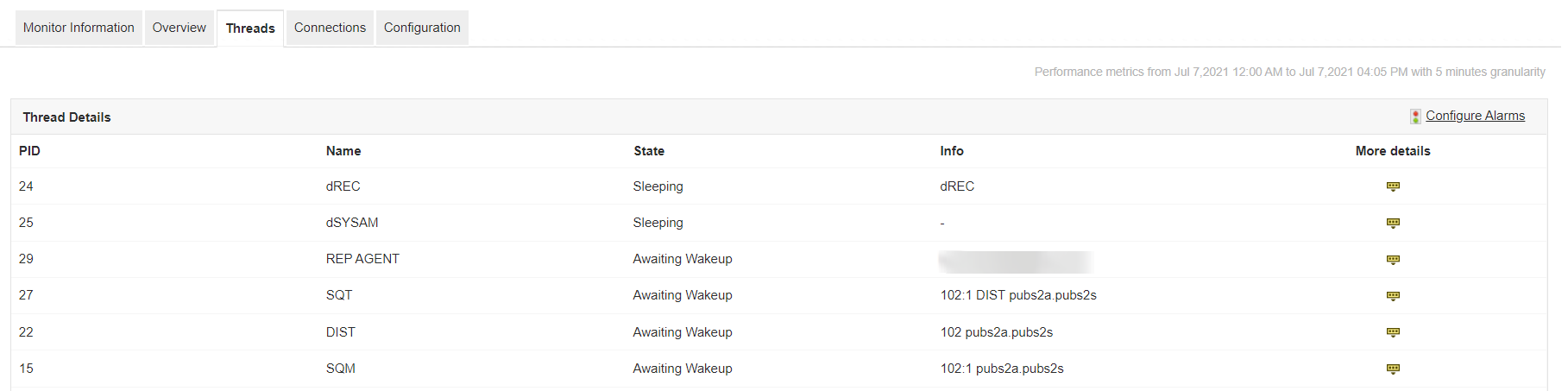The height and width of the screenshot is (391, 1568).
Task: Click the 102:1 DIST pubs2a.pubs2s info cell
Action: click(1018, 295)
